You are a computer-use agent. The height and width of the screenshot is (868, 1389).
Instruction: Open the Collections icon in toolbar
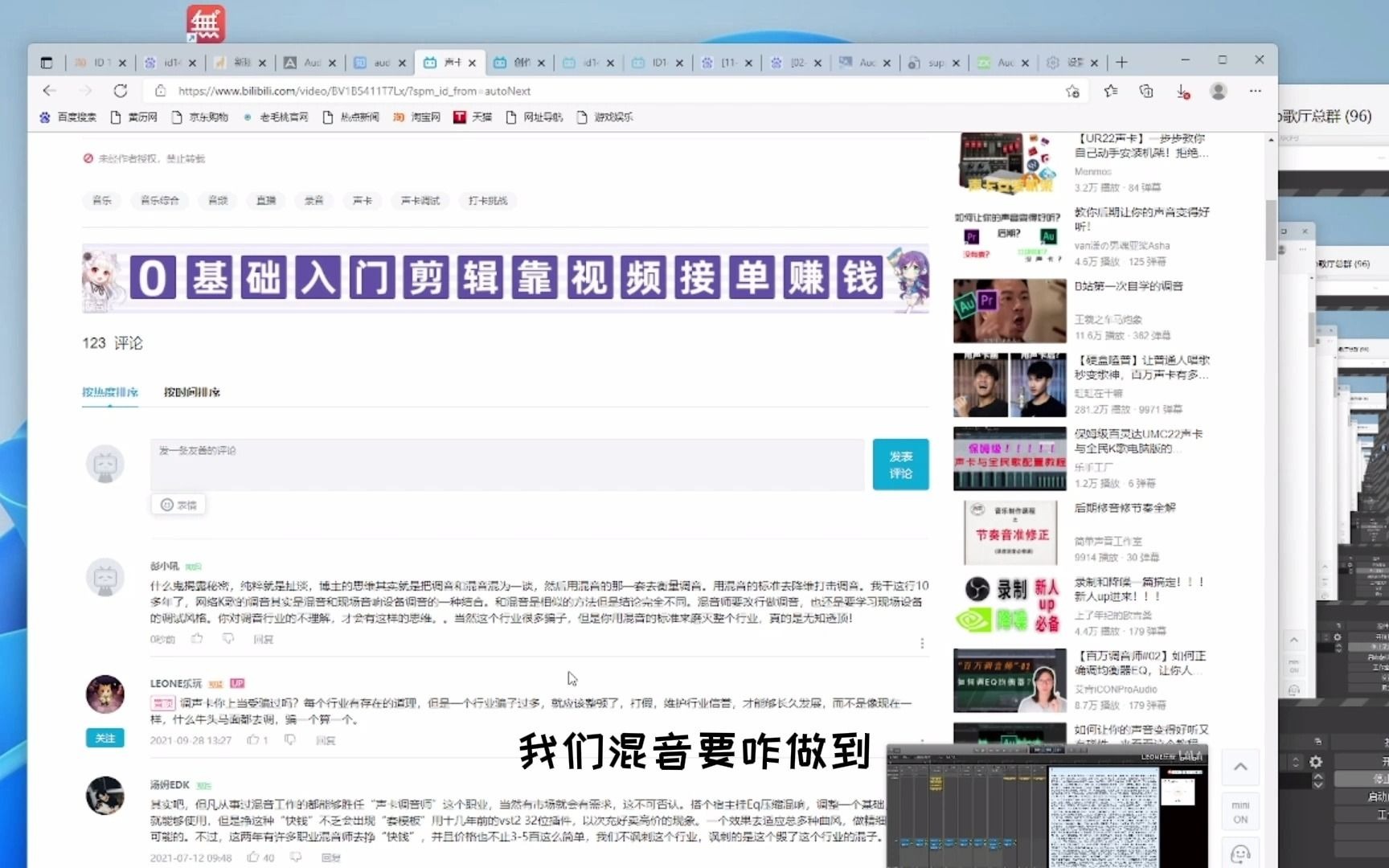pyautogui.click(x=1146, y=91)
